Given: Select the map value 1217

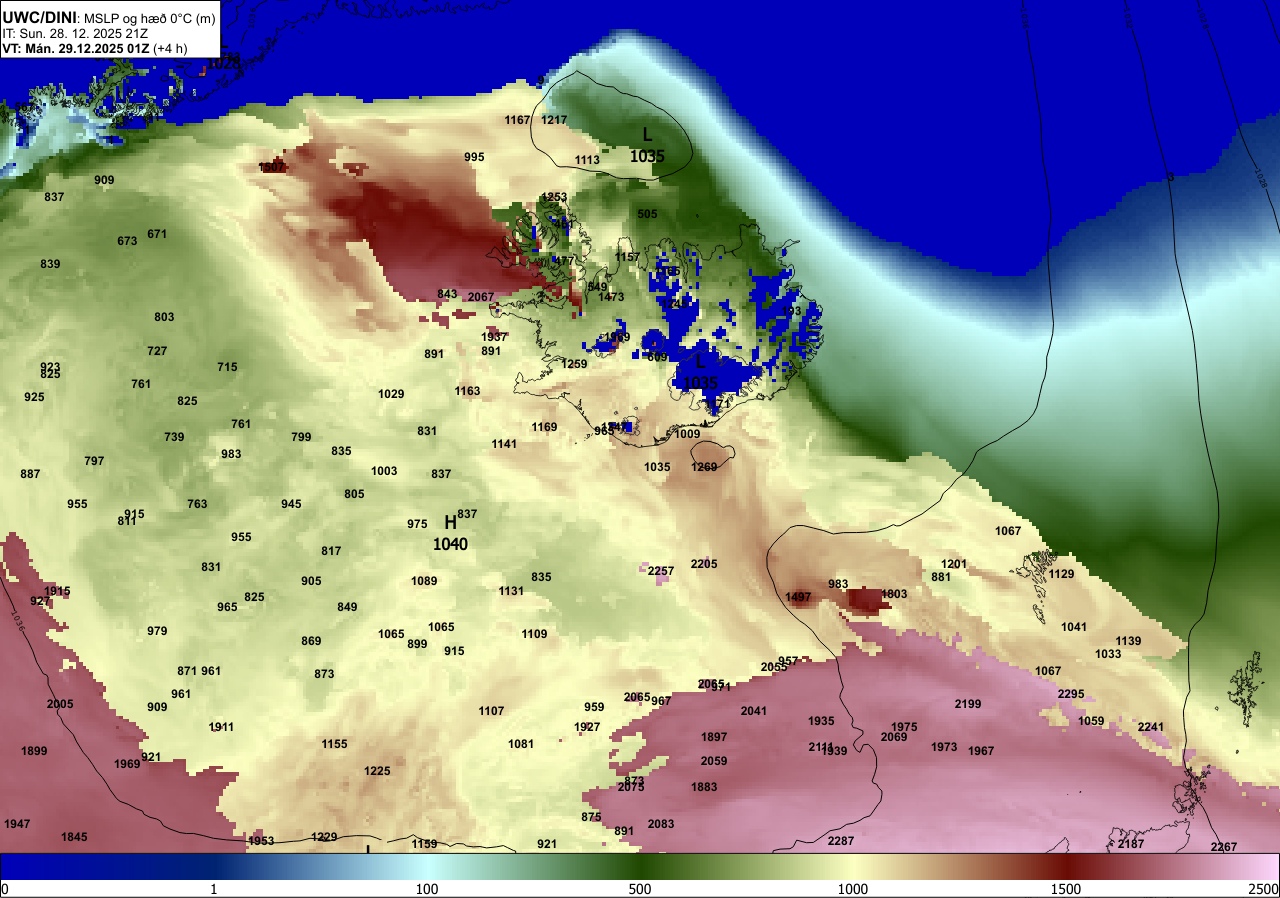Looking at the screenshot, I should [554, 120].
